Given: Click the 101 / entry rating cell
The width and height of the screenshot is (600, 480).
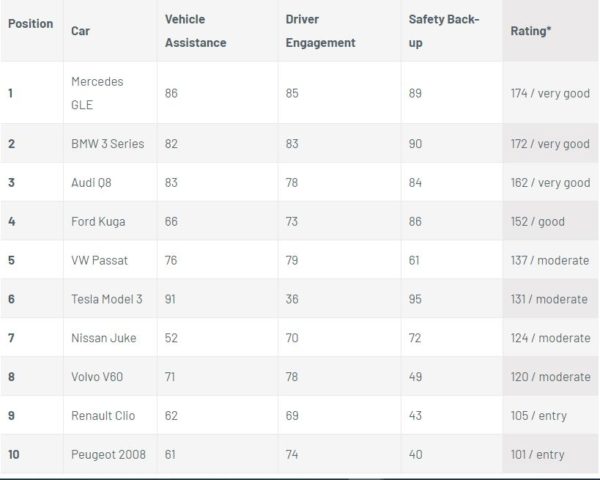Looking at the screenshot, I should click(x=537, y=454).
